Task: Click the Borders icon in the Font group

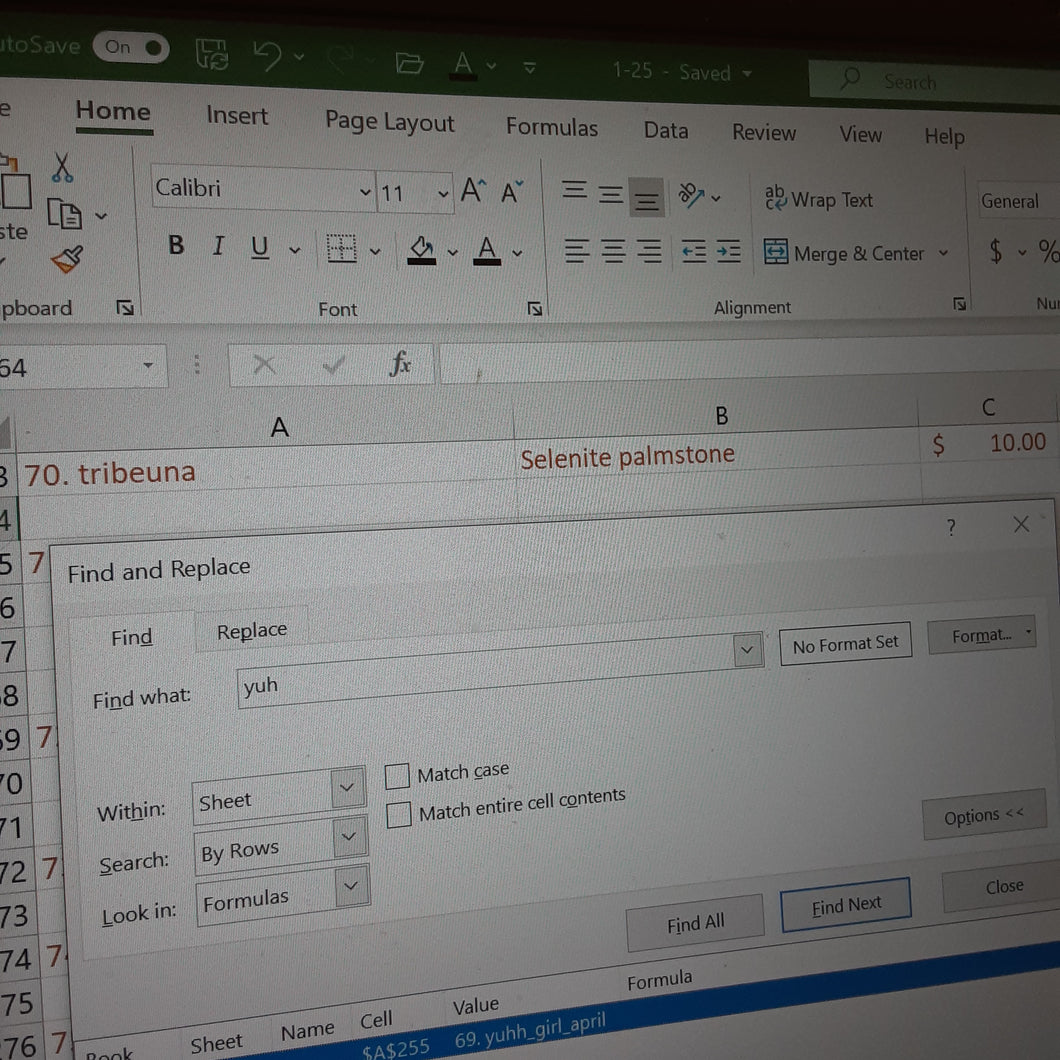Action: 341,249
